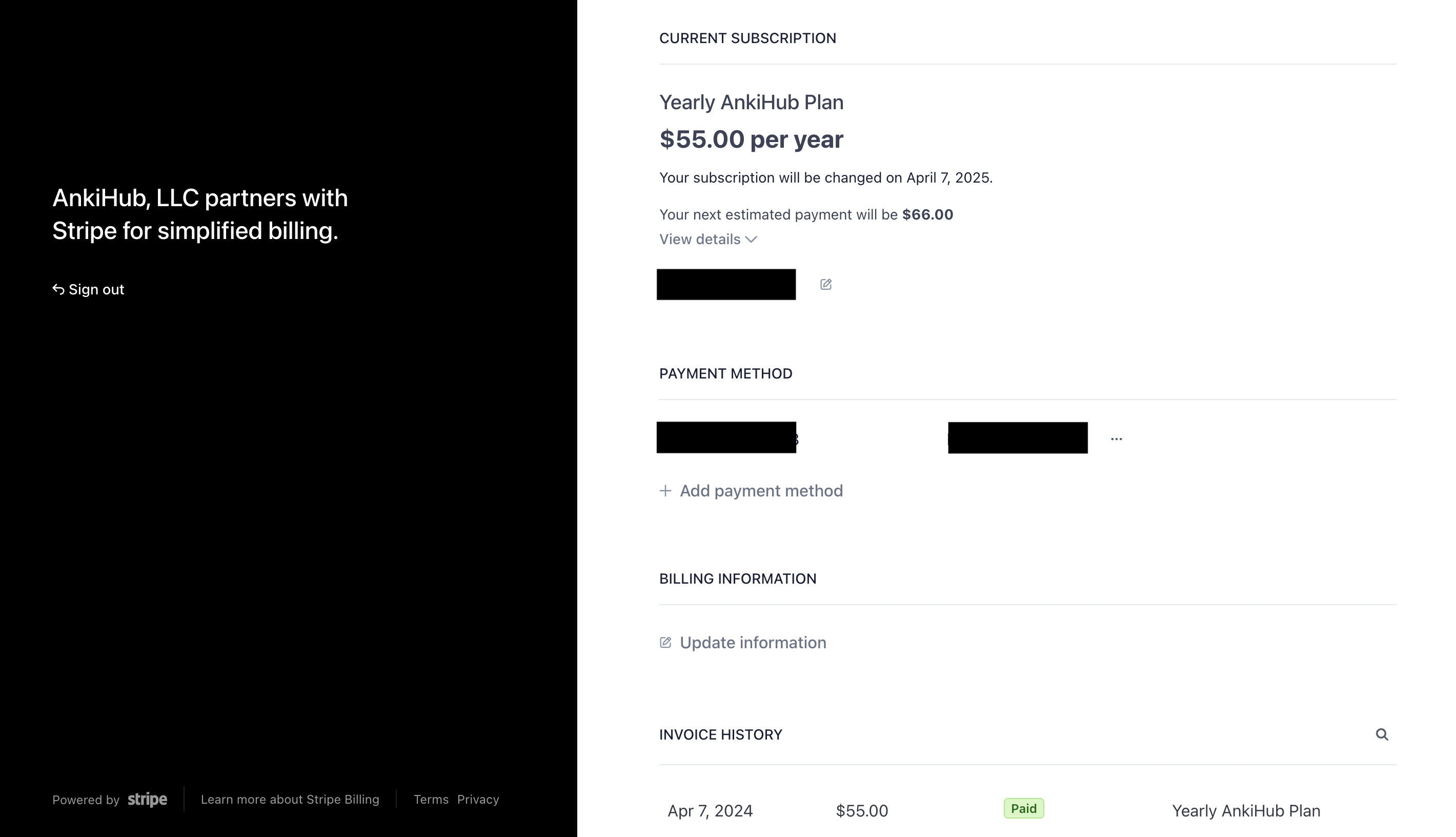Click the plus icon for adding payment
The width and height of the screenshot is (1456, 837).
point(665,490)
